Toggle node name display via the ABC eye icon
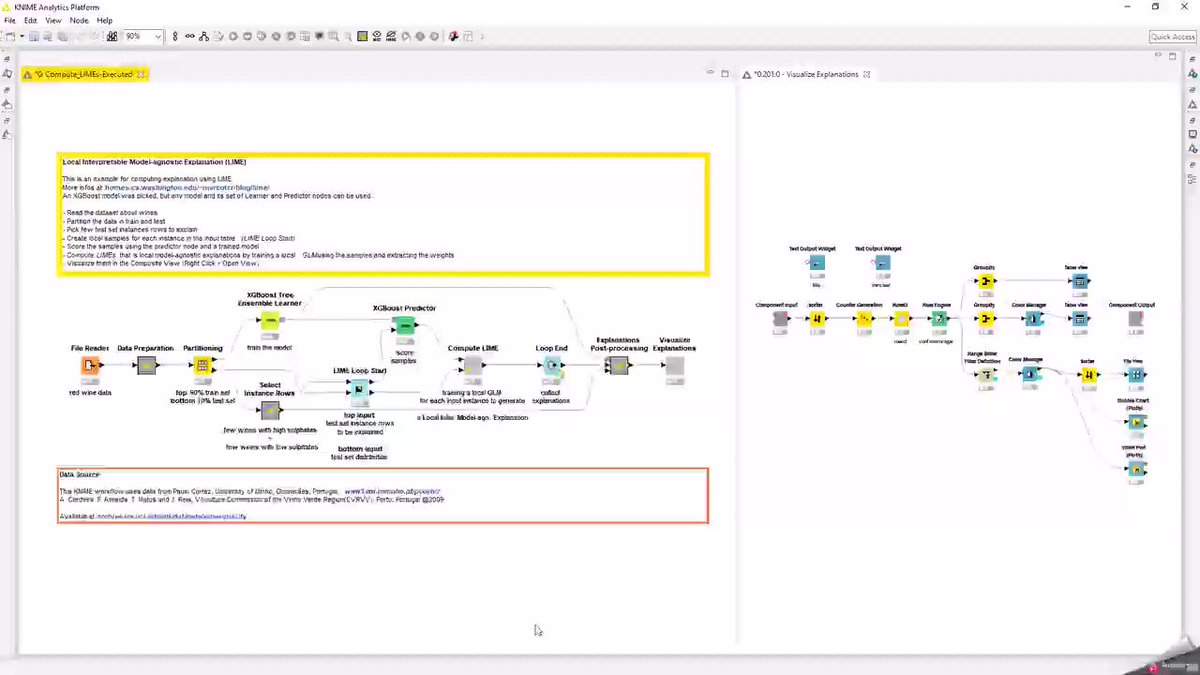 coord(376,36)
